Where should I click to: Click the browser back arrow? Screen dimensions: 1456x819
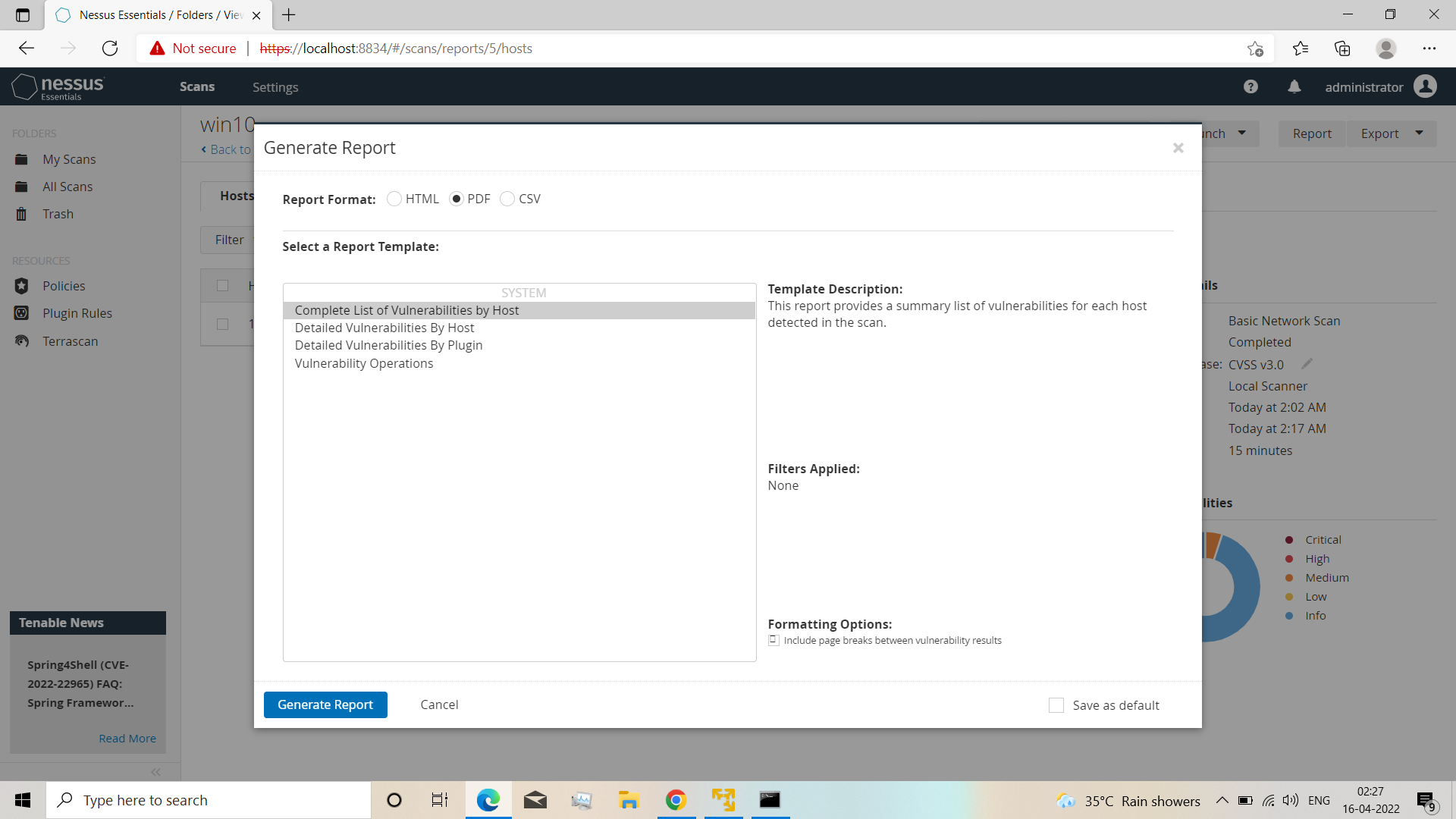pyautogui.click(x=27, y=49)
